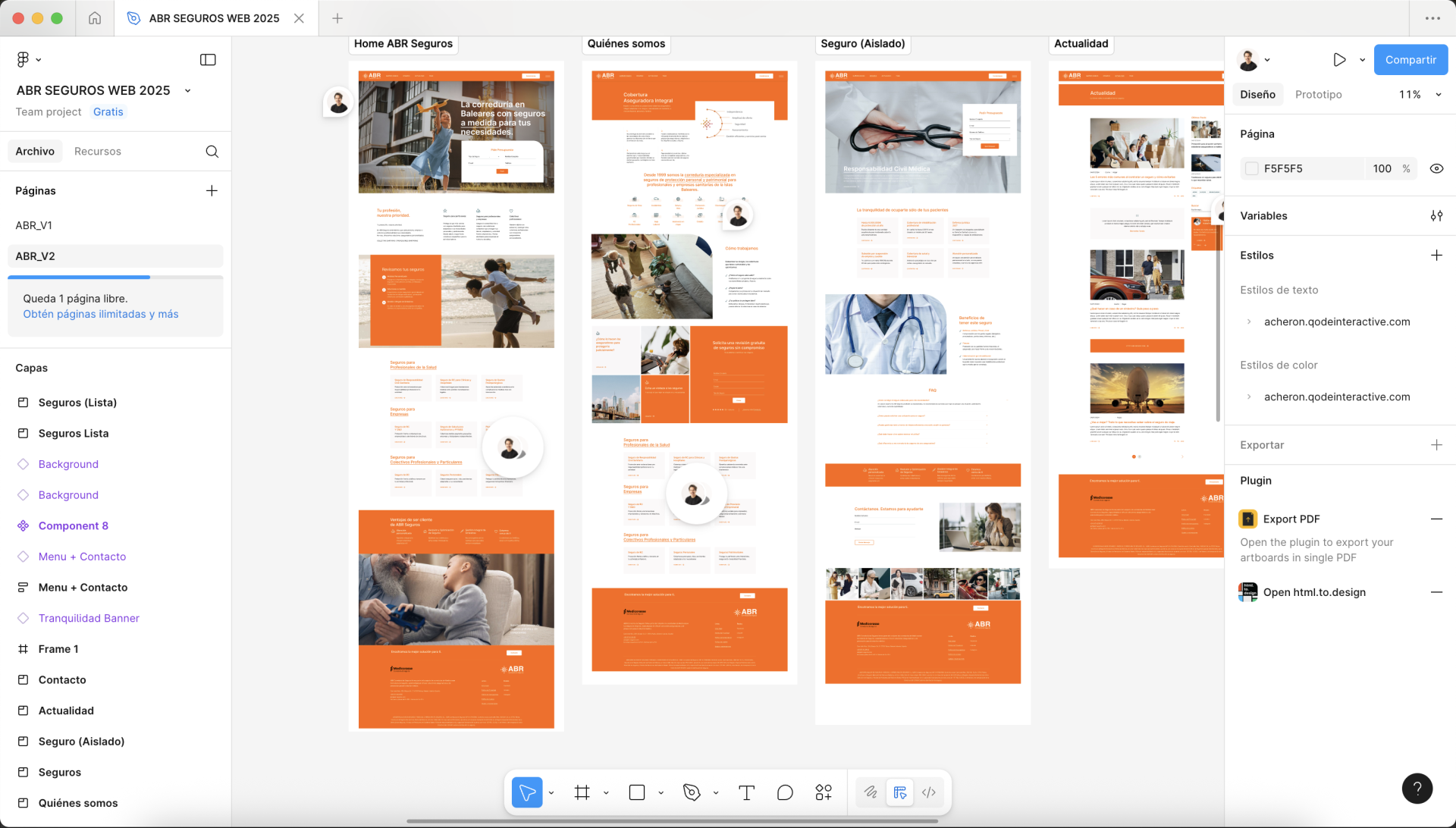Viewport: 1456px width, 828px height.
Task: Click Obtén páginas ilimitadas y más link
Action: click(101, 314)
